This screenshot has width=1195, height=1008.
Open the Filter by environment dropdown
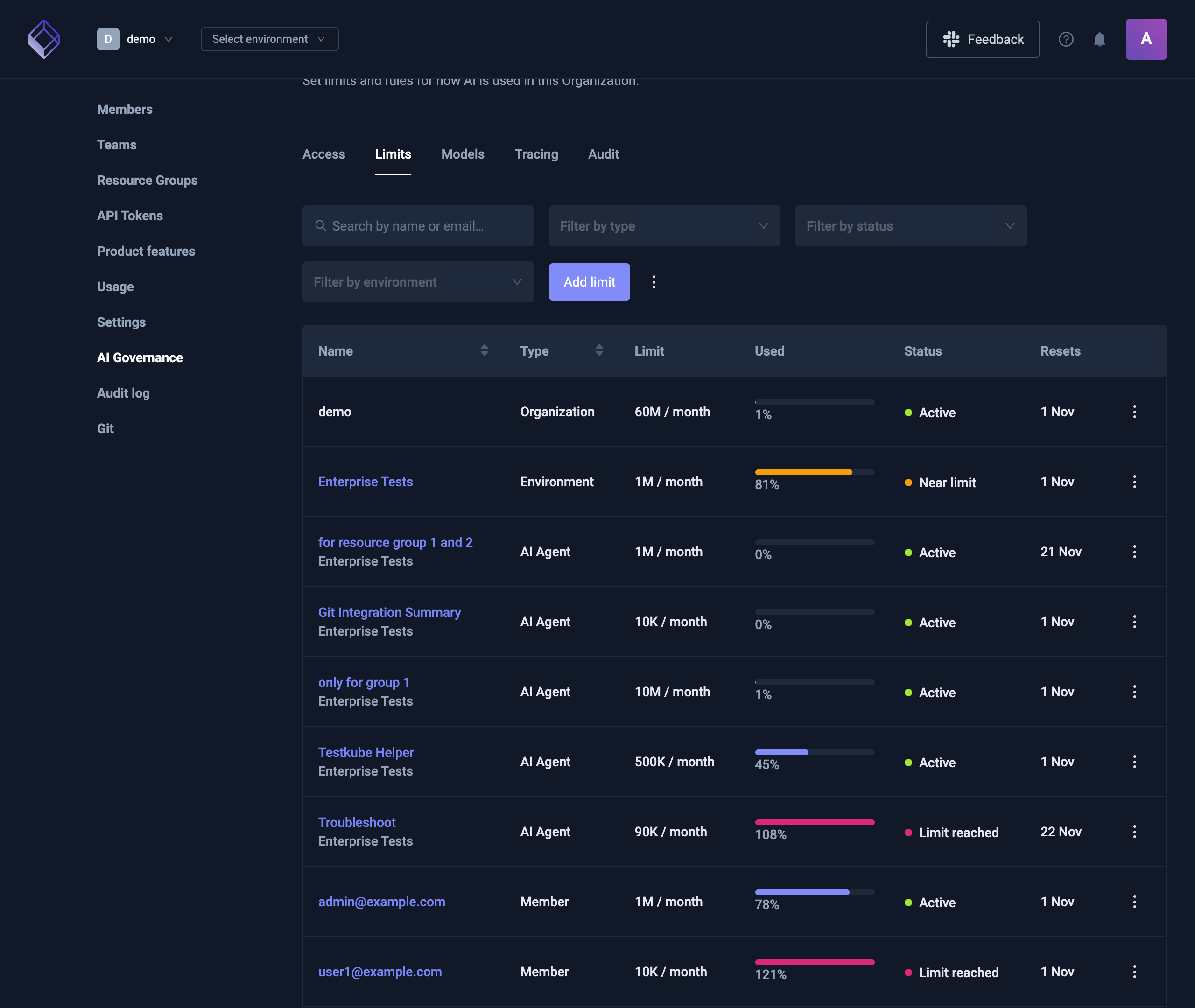pyautogui.click(x=418, y=282)
